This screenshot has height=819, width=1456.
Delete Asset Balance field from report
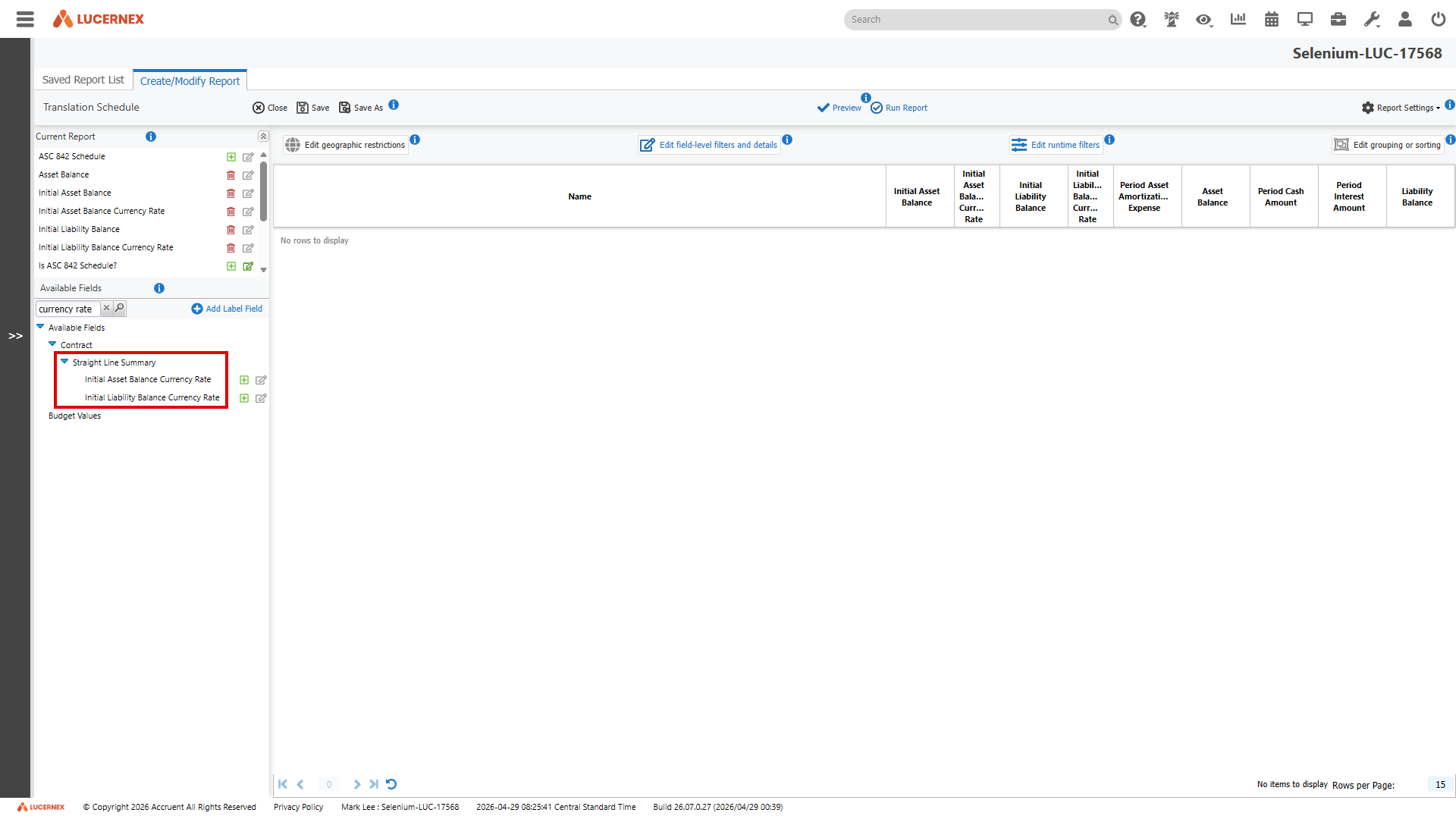pos(231,175)
